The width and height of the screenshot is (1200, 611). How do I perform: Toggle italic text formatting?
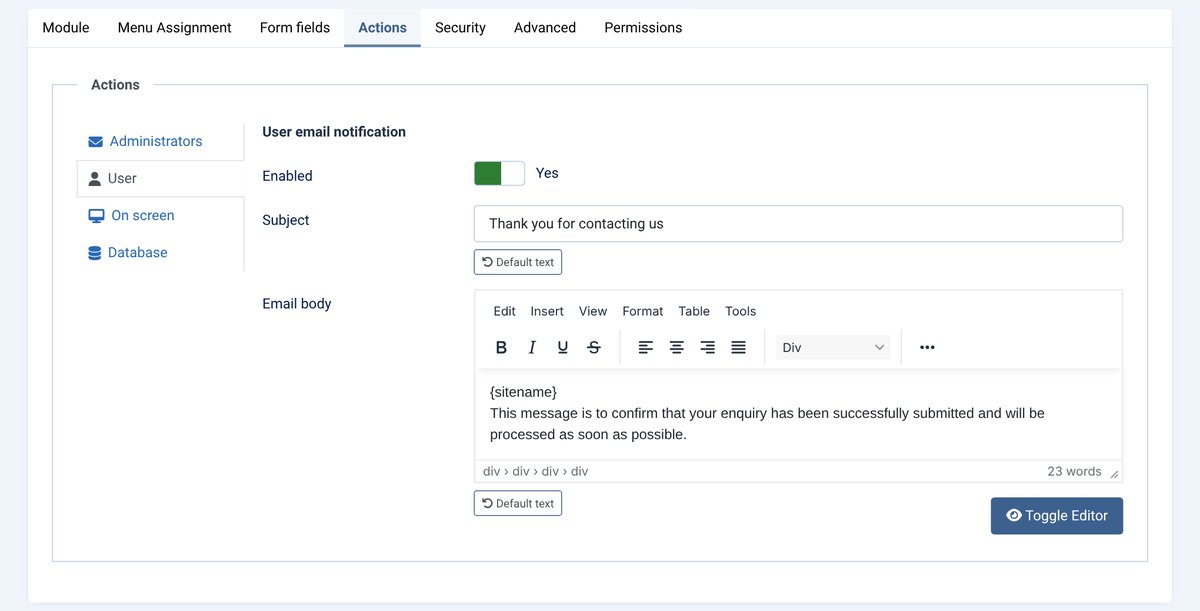click(532, 347)
